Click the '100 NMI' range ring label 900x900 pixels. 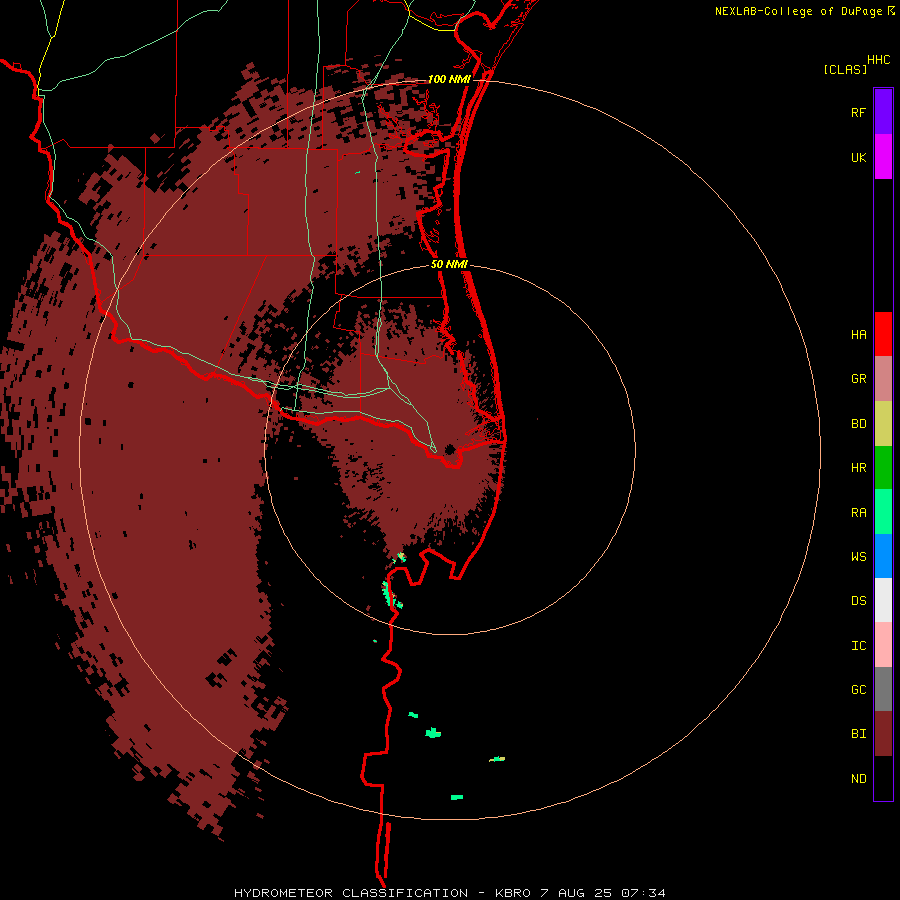449,79
